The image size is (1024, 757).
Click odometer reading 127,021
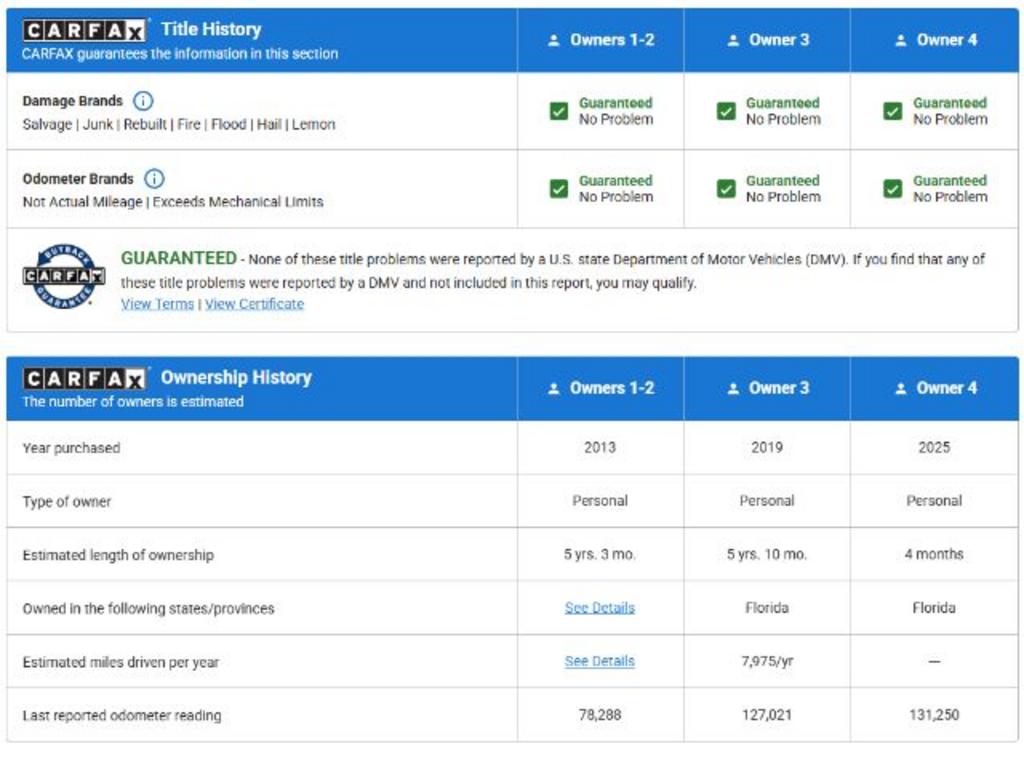coord(767,715)
